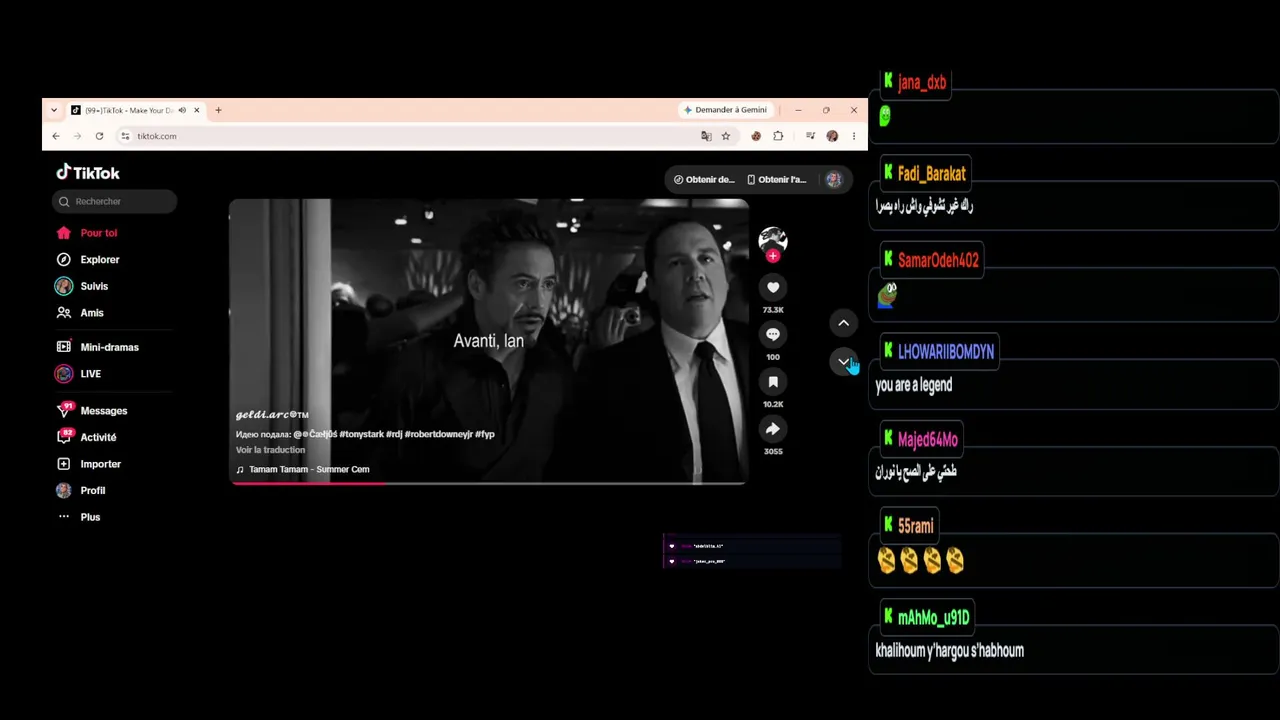Click the chat message "you are a legend"
This screenshot has width=1280, height=720.
tap(914, 385)
